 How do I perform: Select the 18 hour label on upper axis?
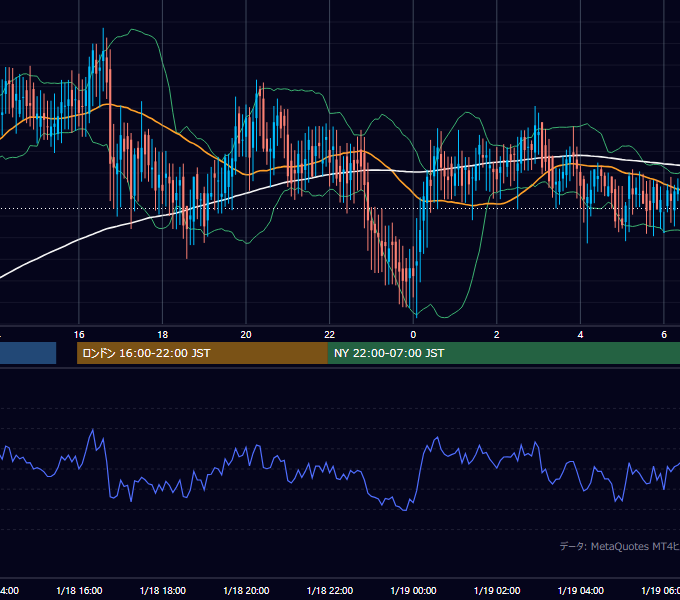163,335
